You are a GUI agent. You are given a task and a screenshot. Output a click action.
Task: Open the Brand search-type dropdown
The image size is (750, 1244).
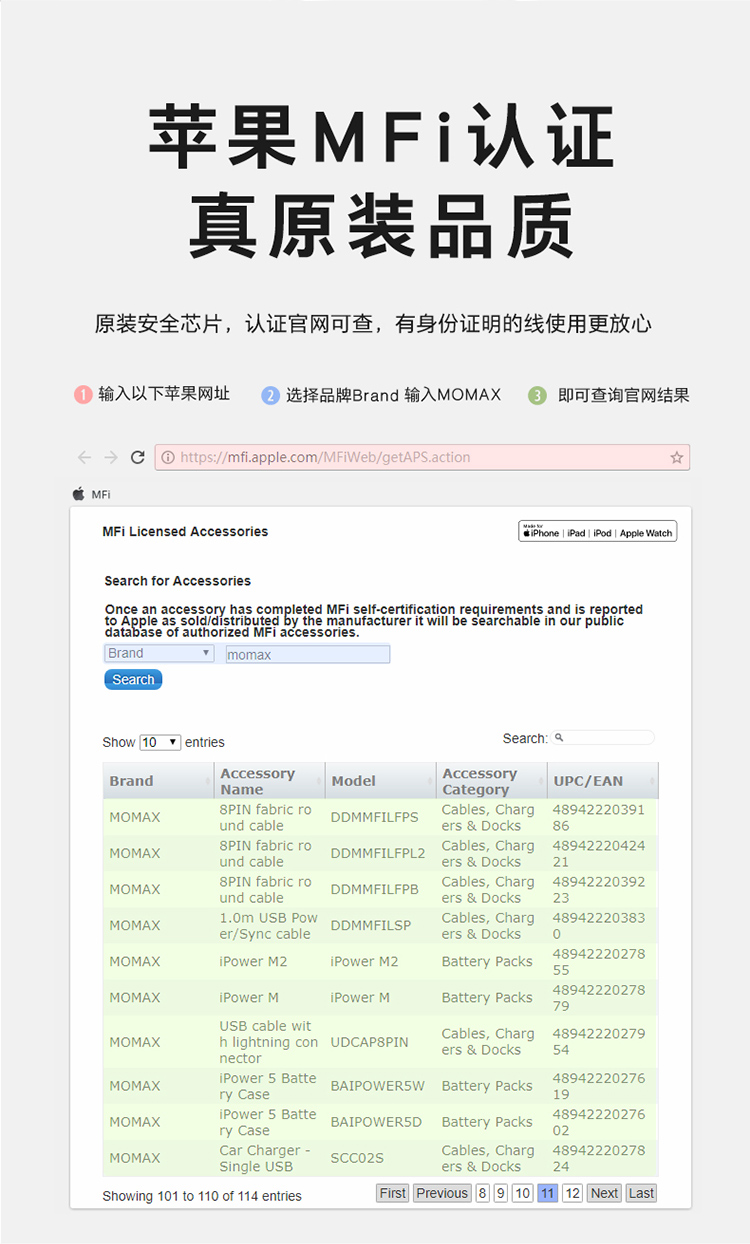coord(159,653)
